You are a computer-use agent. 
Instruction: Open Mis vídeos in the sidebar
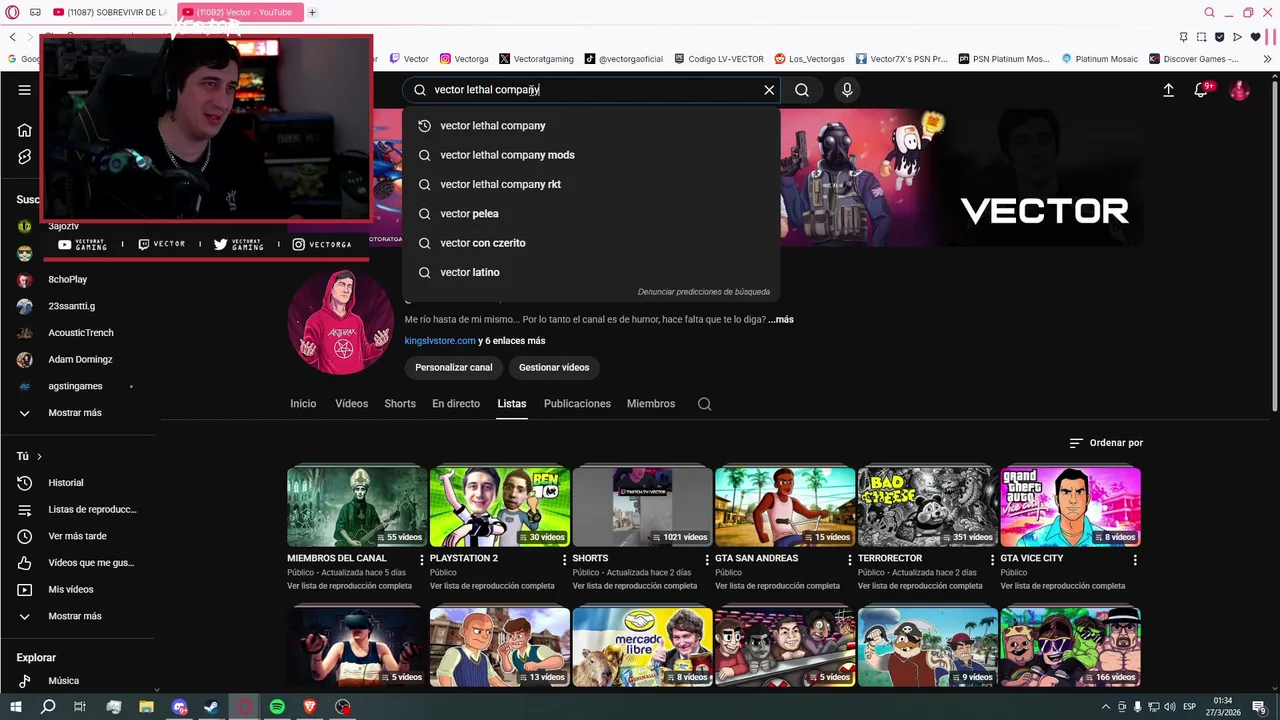70,590
